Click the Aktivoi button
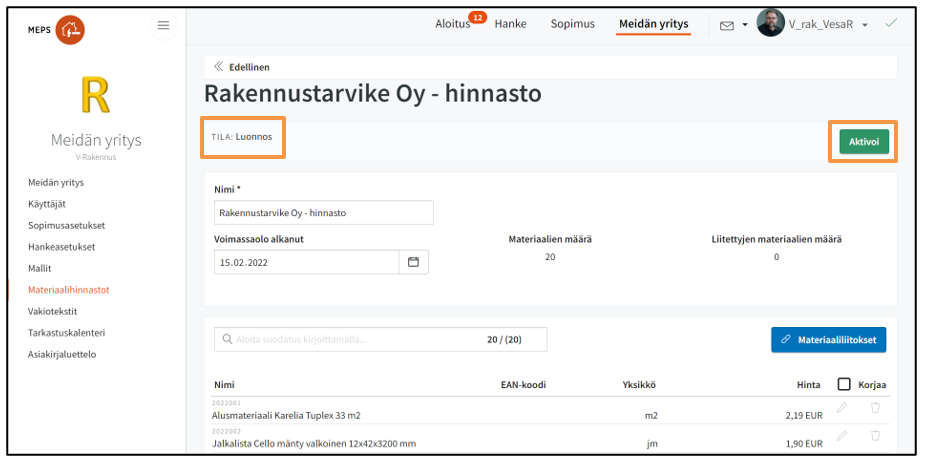925x463 pixels. pos(864,142)
